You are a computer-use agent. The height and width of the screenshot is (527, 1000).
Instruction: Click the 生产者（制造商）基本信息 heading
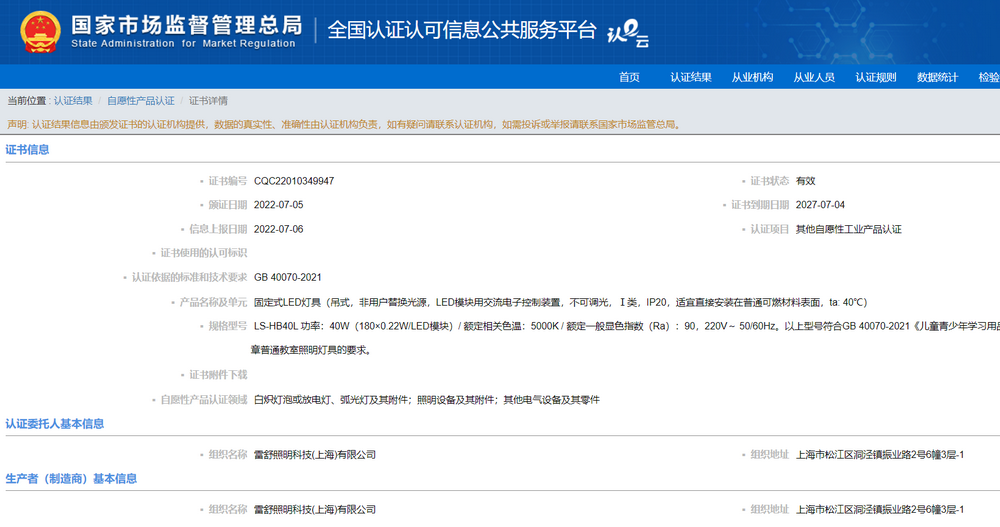[x=71, y=479]
